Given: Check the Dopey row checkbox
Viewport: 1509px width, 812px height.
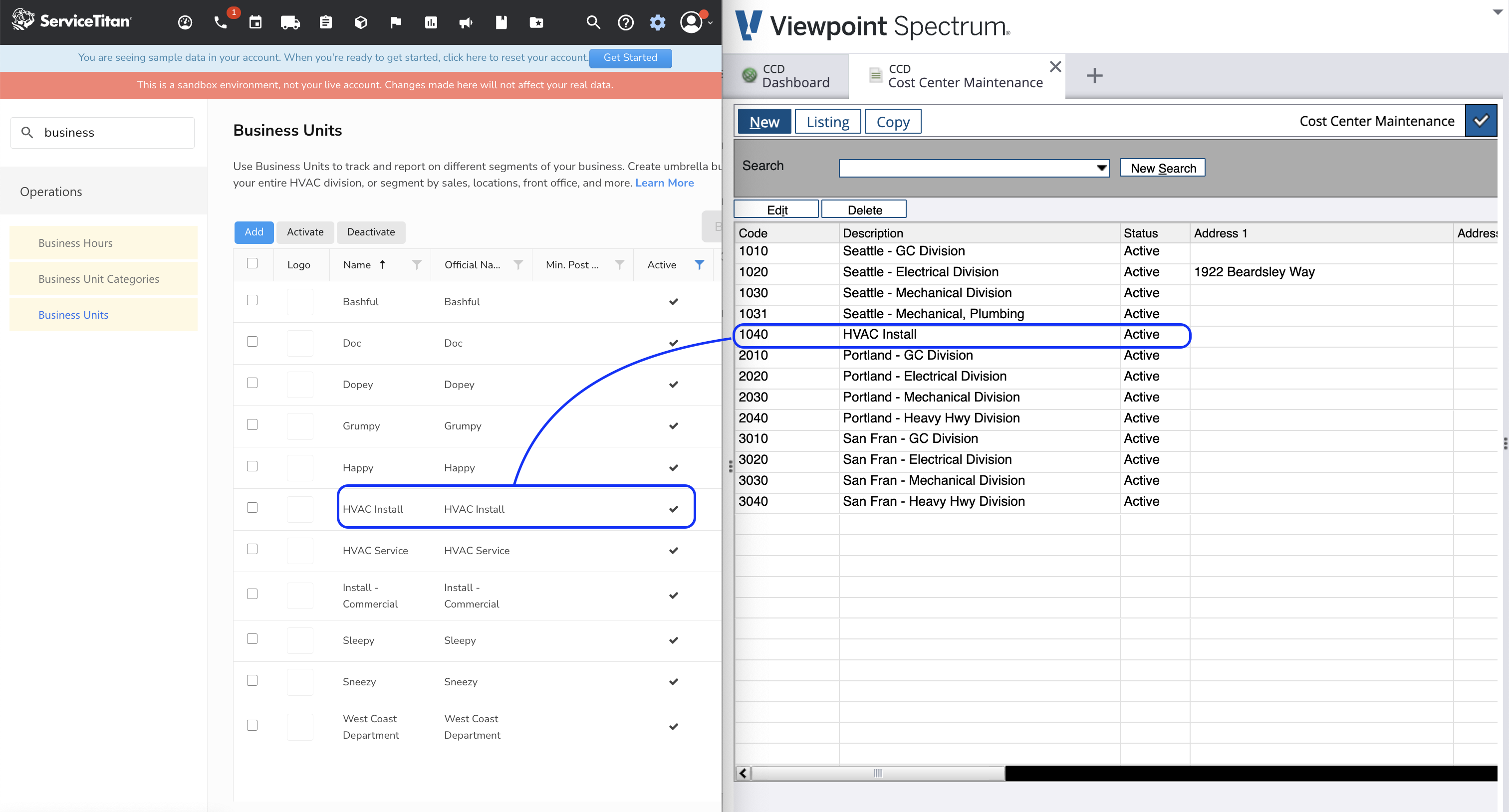Looking at the screenshot, I should [252, 383].
